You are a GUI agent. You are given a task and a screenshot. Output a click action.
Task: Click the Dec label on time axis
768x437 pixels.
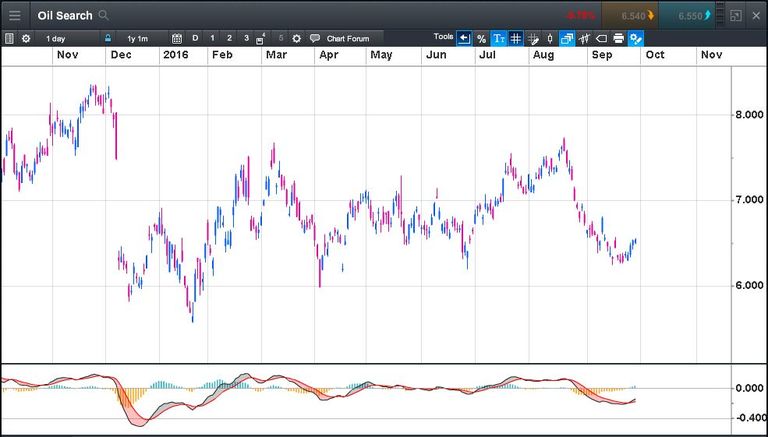121,55
